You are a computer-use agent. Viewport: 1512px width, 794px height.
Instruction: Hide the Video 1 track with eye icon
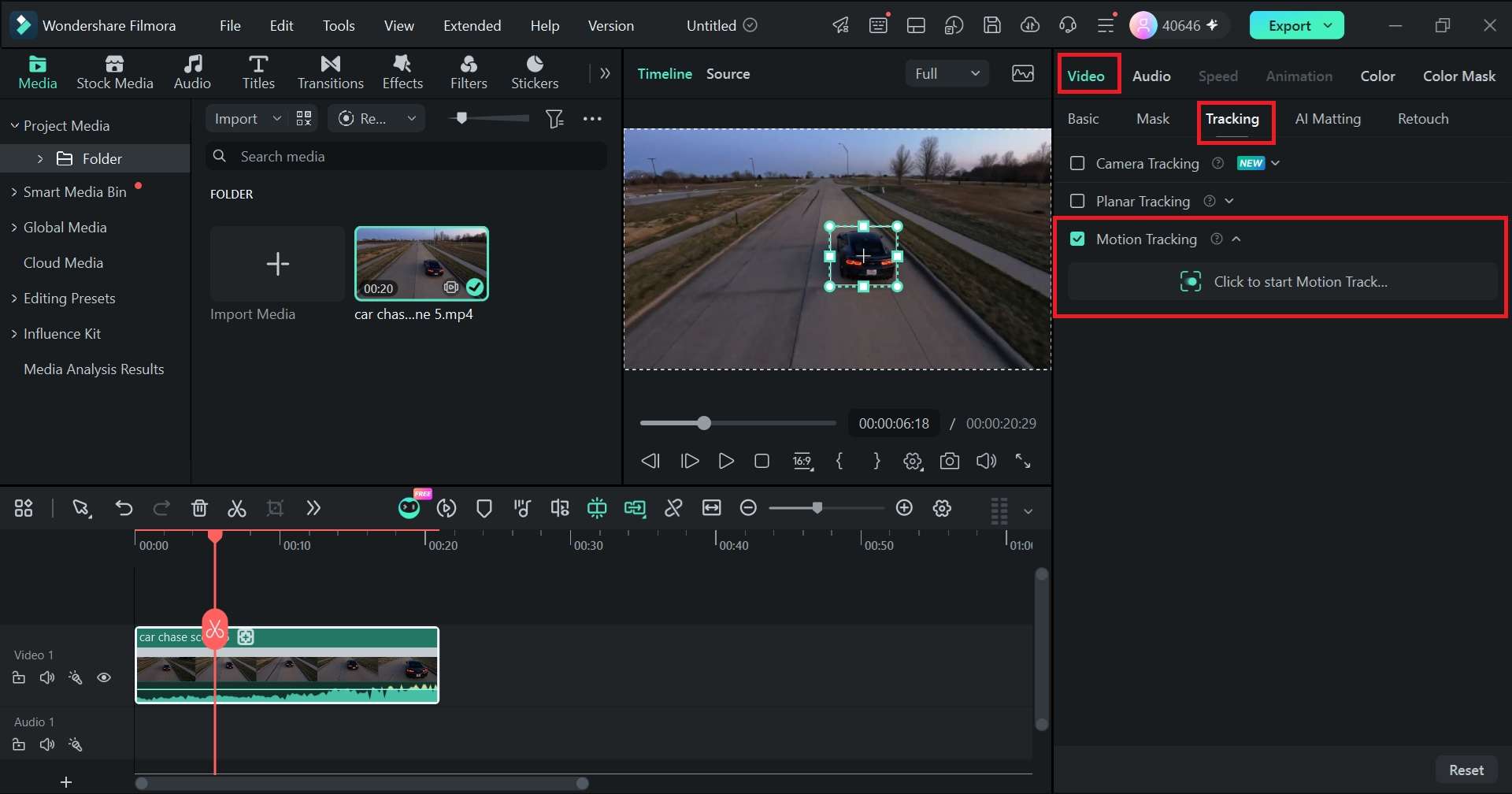tap(104, 678)
